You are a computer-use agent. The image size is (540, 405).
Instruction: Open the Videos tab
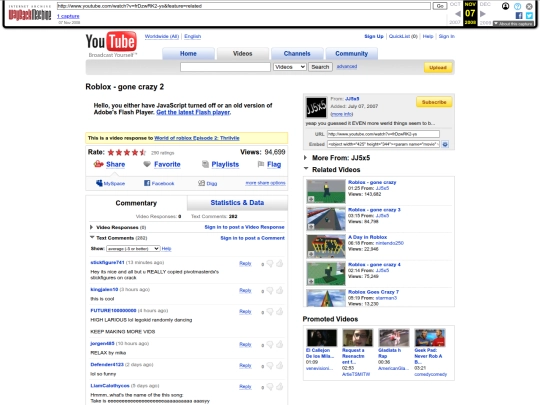[x=242, y=54]
